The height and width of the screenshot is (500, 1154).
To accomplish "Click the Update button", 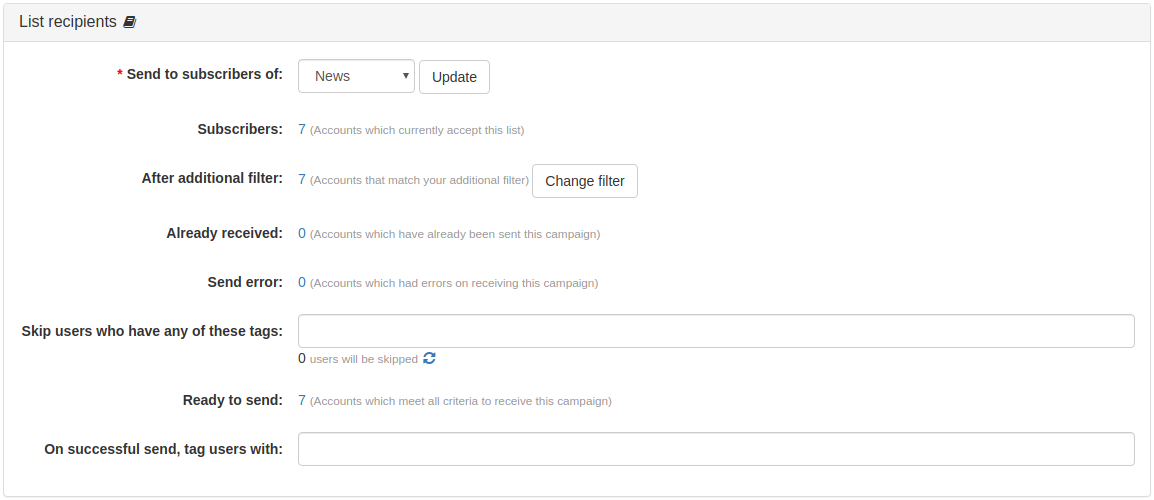I will pos(454,77).
